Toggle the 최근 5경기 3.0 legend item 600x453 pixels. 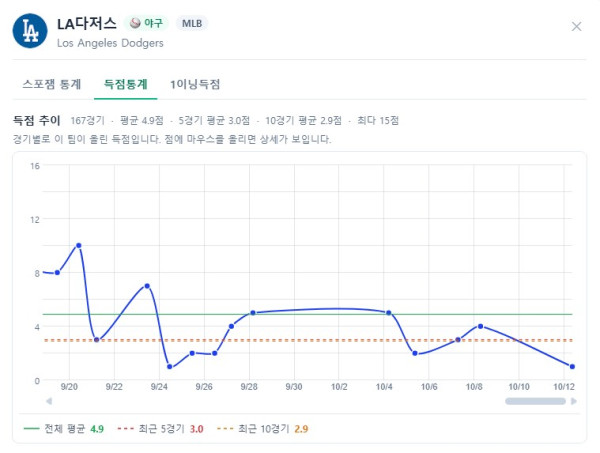[160, 429]
